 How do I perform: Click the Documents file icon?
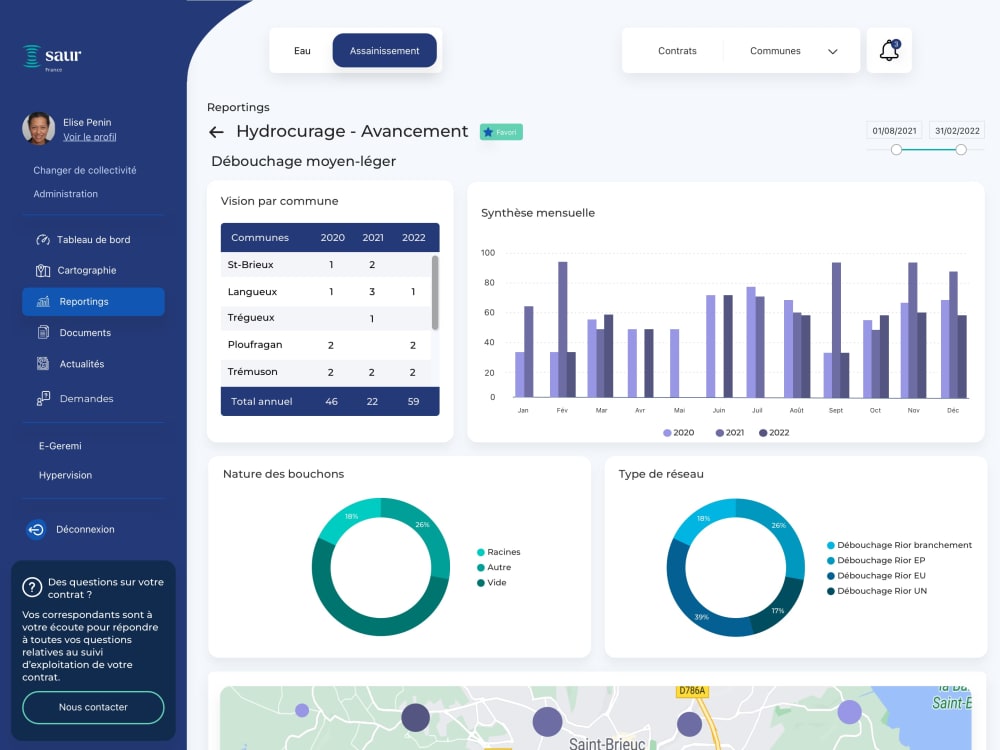pyautogui.click(x=43, y=332)
